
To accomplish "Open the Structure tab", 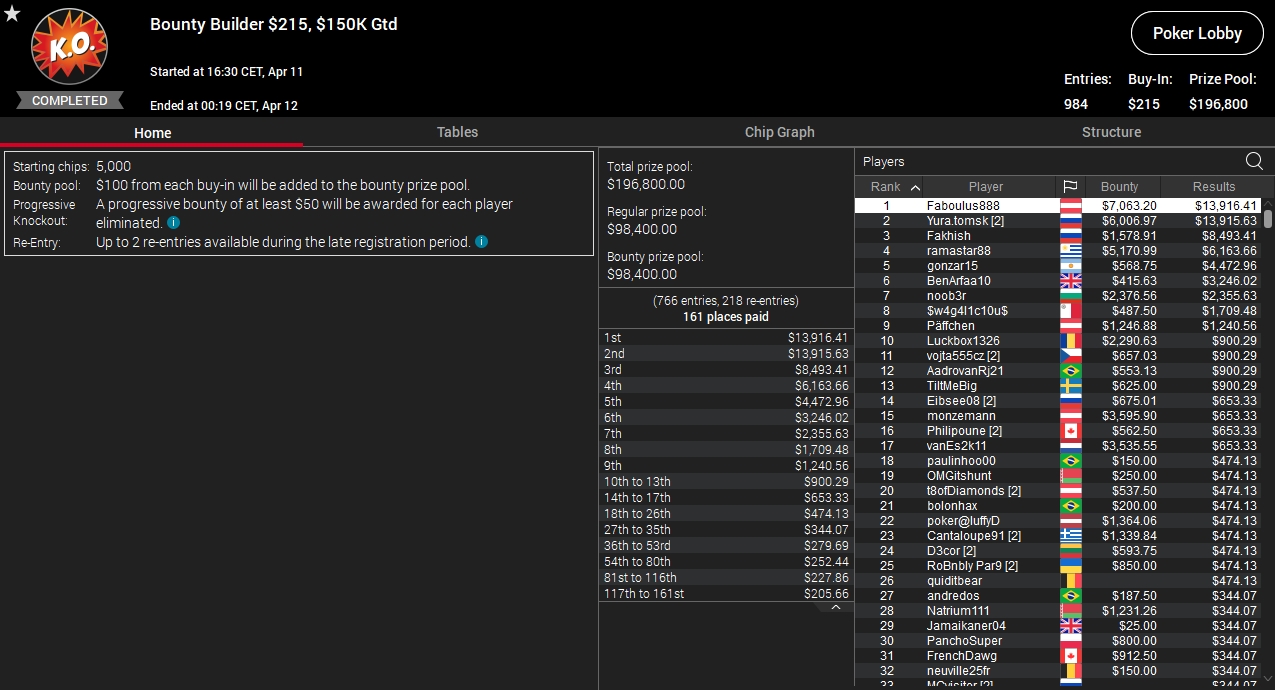I will pyautogui.click(x=1111, y=132).
